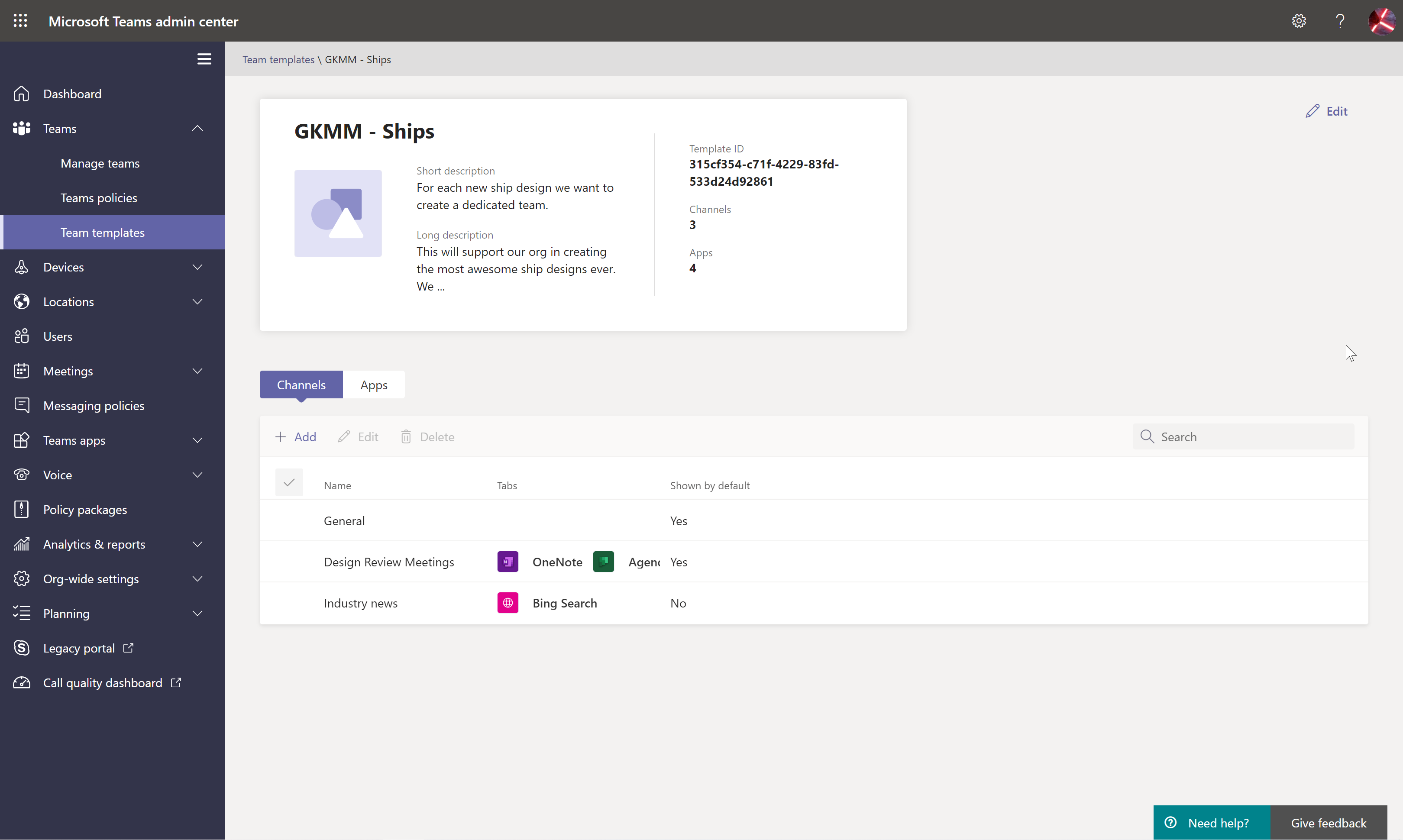Expand the Teams apps section
Image resolution: width=1403 pixels, height=840 pixels.
point(197,440)
